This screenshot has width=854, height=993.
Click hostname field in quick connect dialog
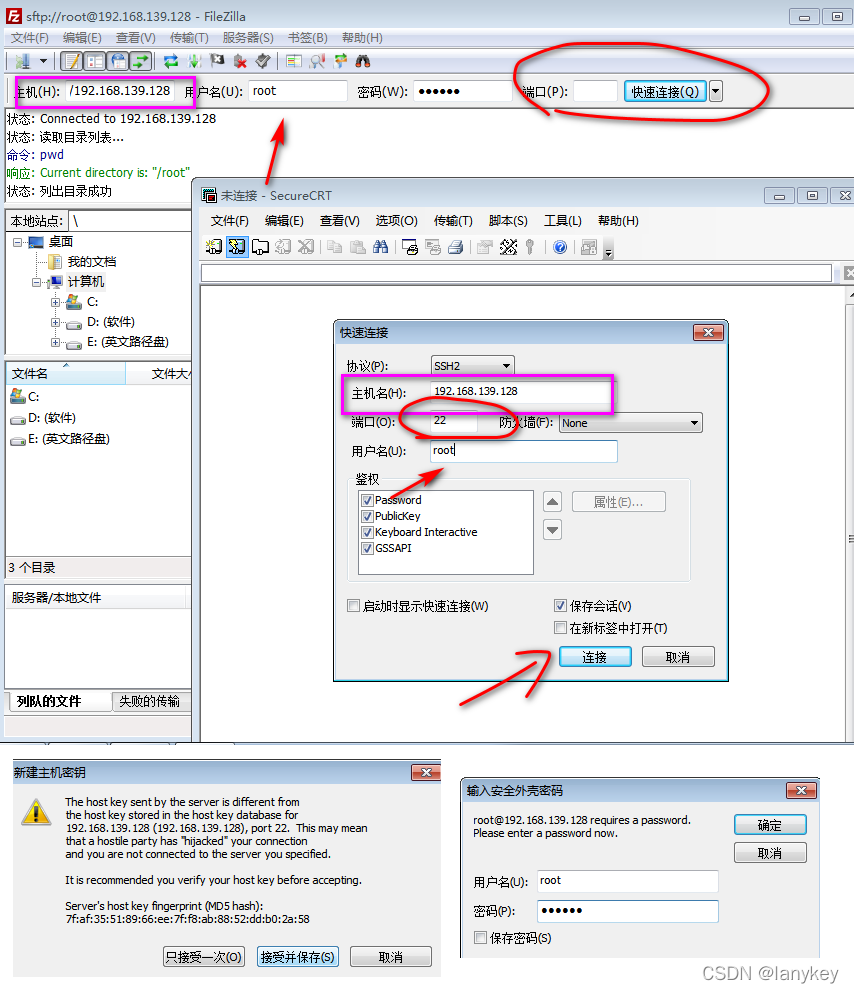(519, 391)
